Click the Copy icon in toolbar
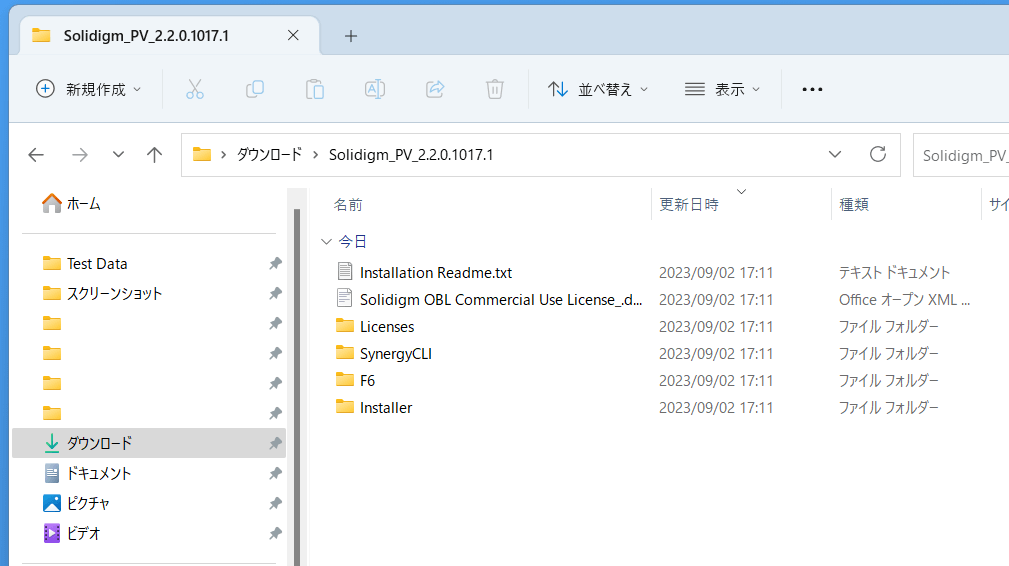 point(255,89)
